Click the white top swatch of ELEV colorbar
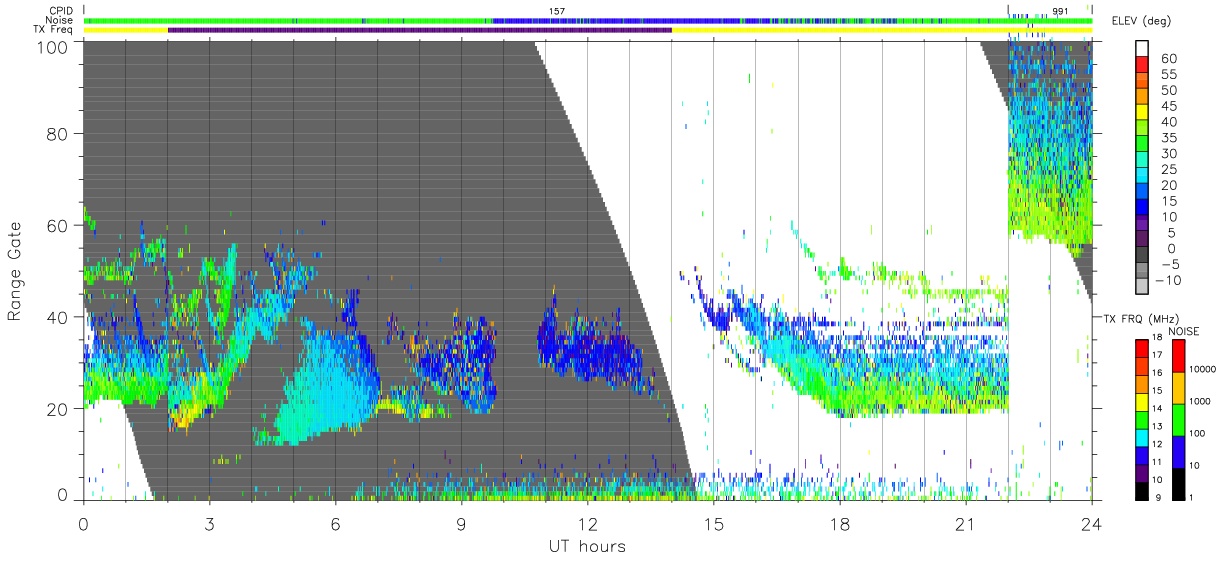This screenshot has height=567, width=1228. click(x=1142, y=48)
